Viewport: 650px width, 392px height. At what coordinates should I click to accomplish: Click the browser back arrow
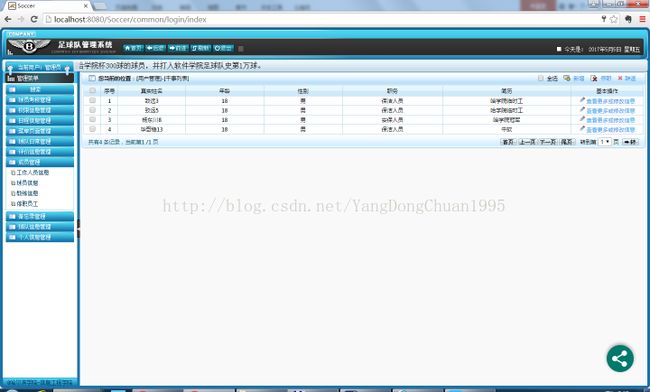coord(8,19)
